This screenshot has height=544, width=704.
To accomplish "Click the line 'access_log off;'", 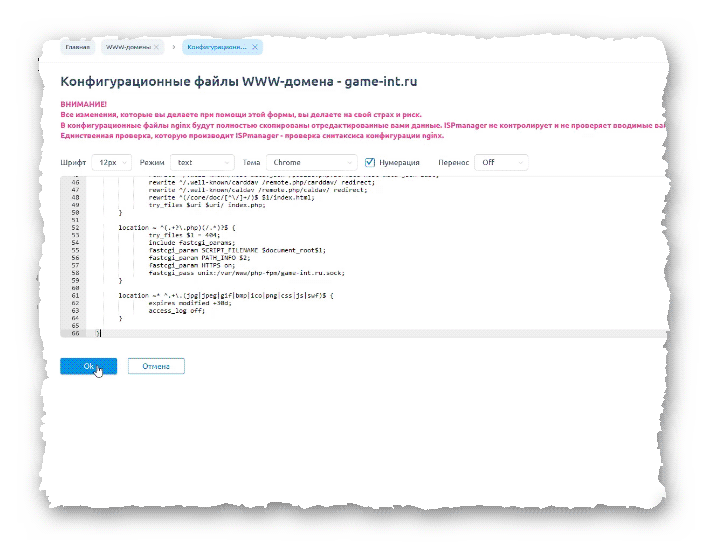I will tap(176, 310).
